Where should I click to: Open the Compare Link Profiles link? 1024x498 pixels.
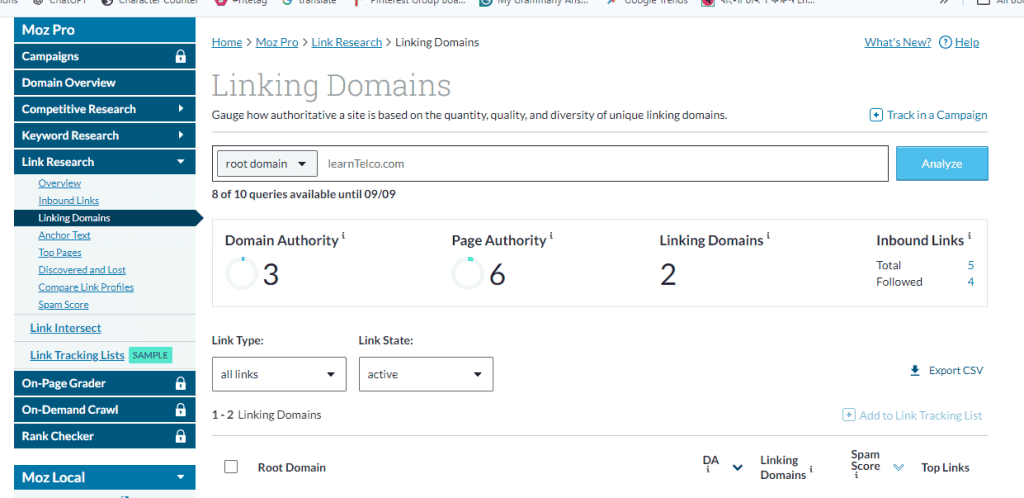86,287
